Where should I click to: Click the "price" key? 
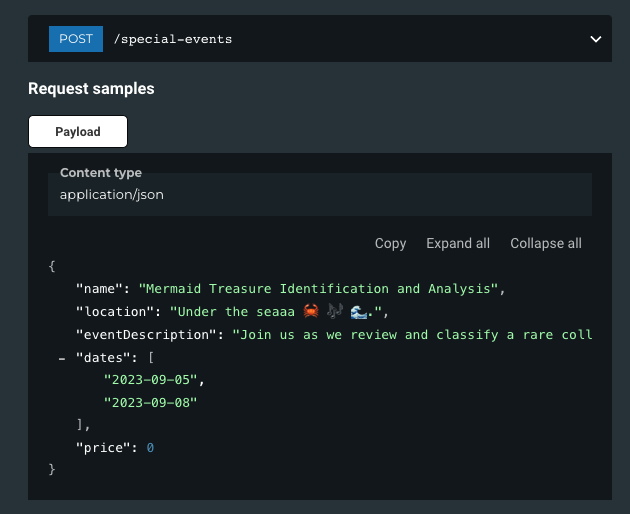103,448
